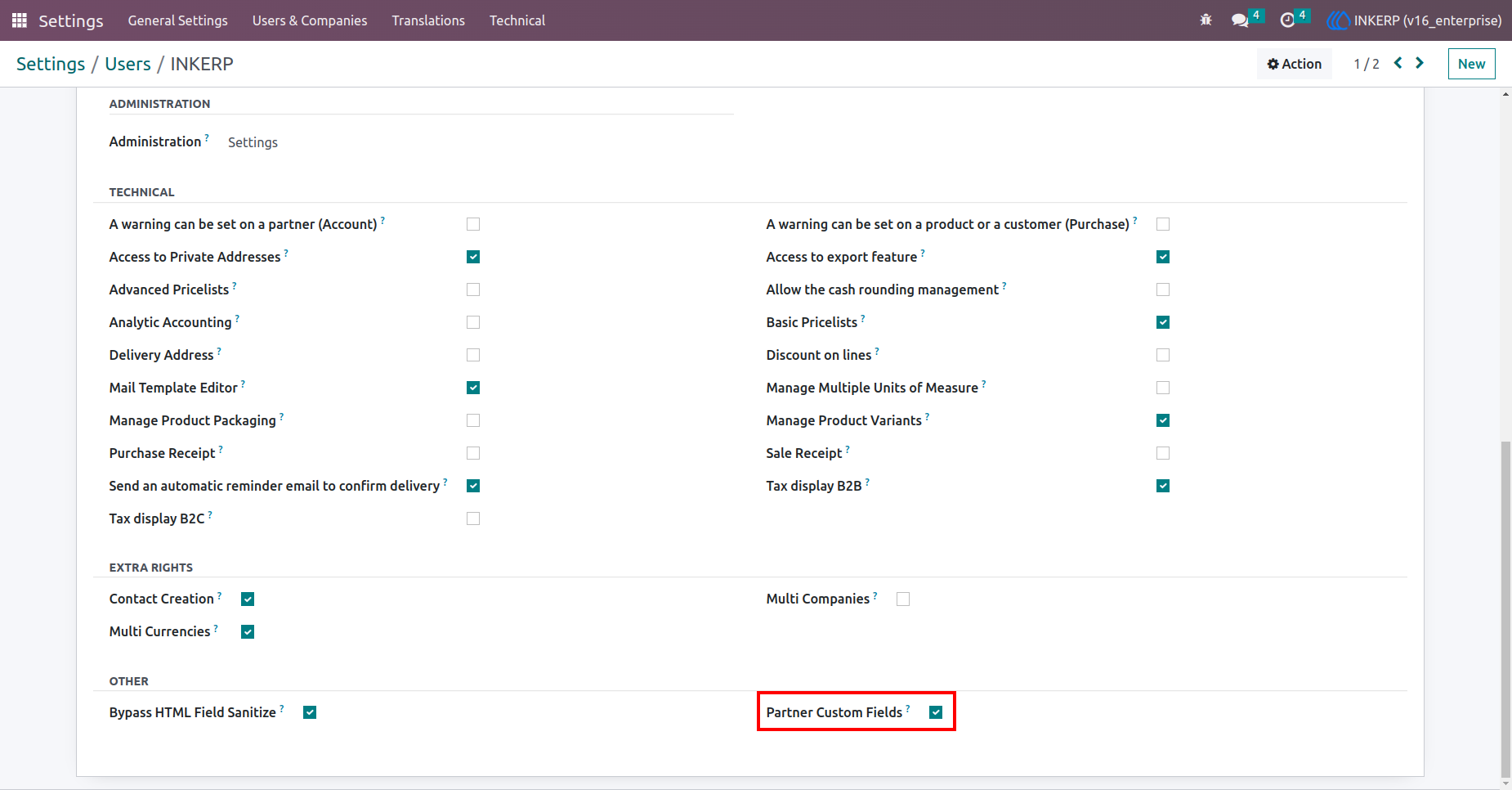Toggle Basic Pricelists checkbox
Viewport: 1512px width, 790px height.
point(1163,322)
